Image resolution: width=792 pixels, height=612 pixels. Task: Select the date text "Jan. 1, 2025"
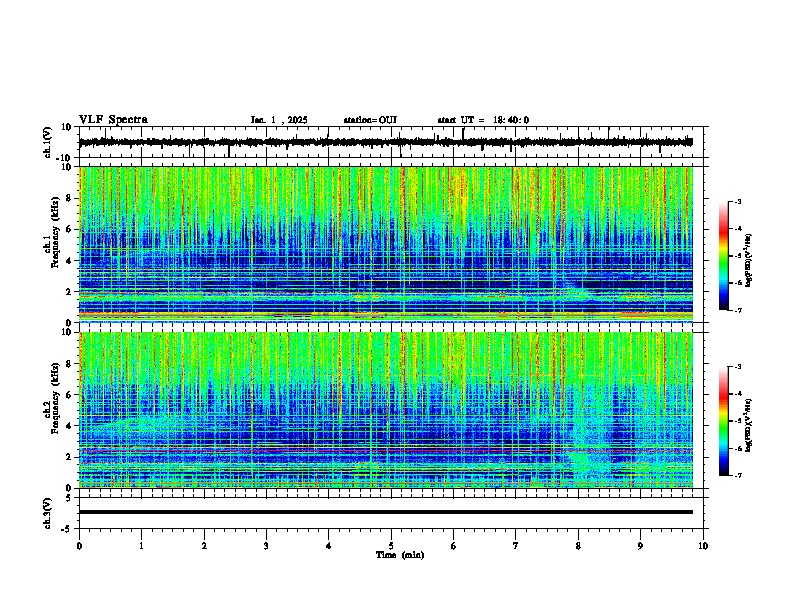click(279, 120)
